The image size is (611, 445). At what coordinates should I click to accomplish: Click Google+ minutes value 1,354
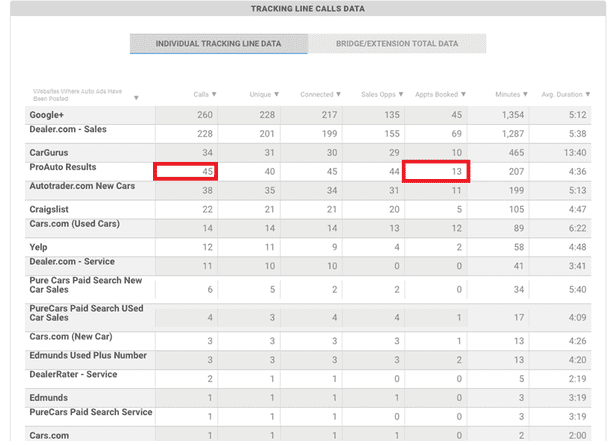coord(513,115)
